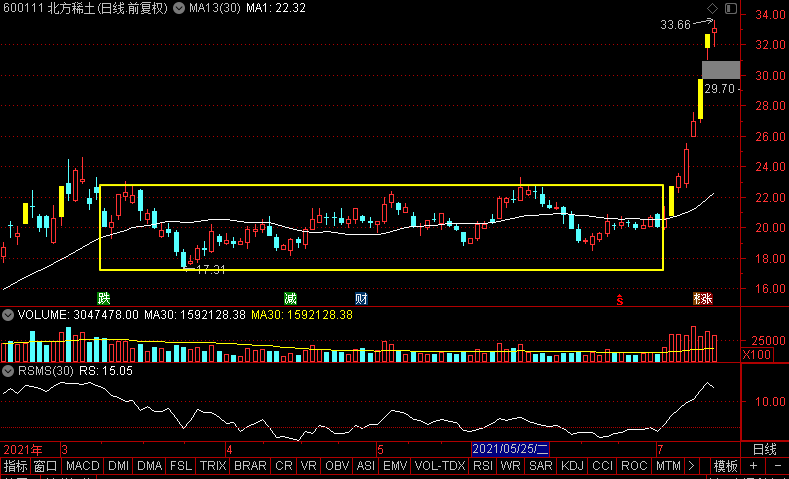Switch to the FSL indicator tab
789x479 pixels.
[181, 465]
